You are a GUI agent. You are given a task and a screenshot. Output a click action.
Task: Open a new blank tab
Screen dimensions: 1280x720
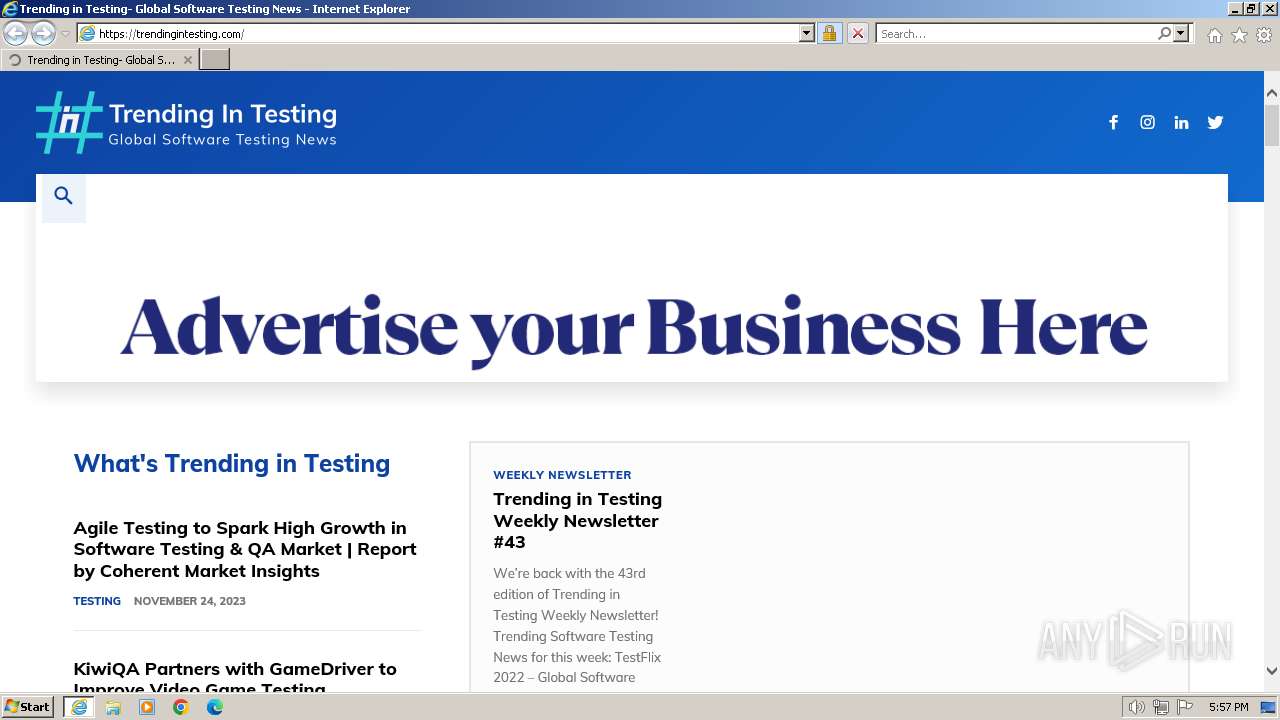(215, 59)
